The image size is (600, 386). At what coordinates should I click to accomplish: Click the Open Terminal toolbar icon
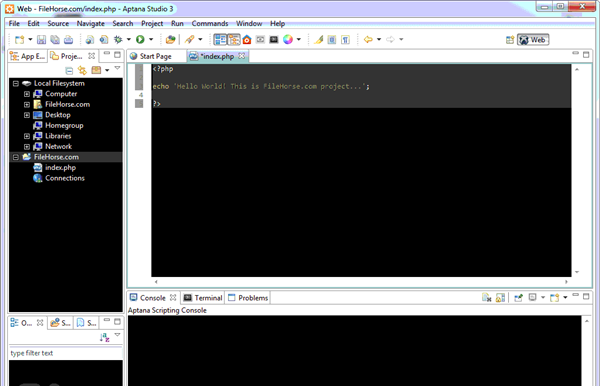(274, 39)
